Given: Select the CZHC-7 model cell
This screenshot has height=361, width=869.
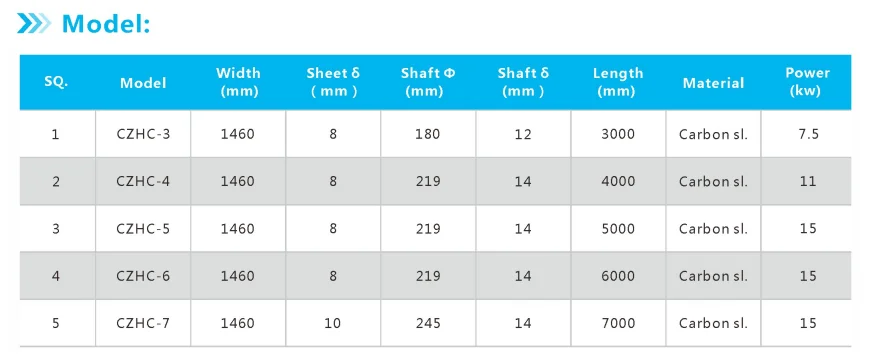Looking at the screenshot, I should point(143,323).
